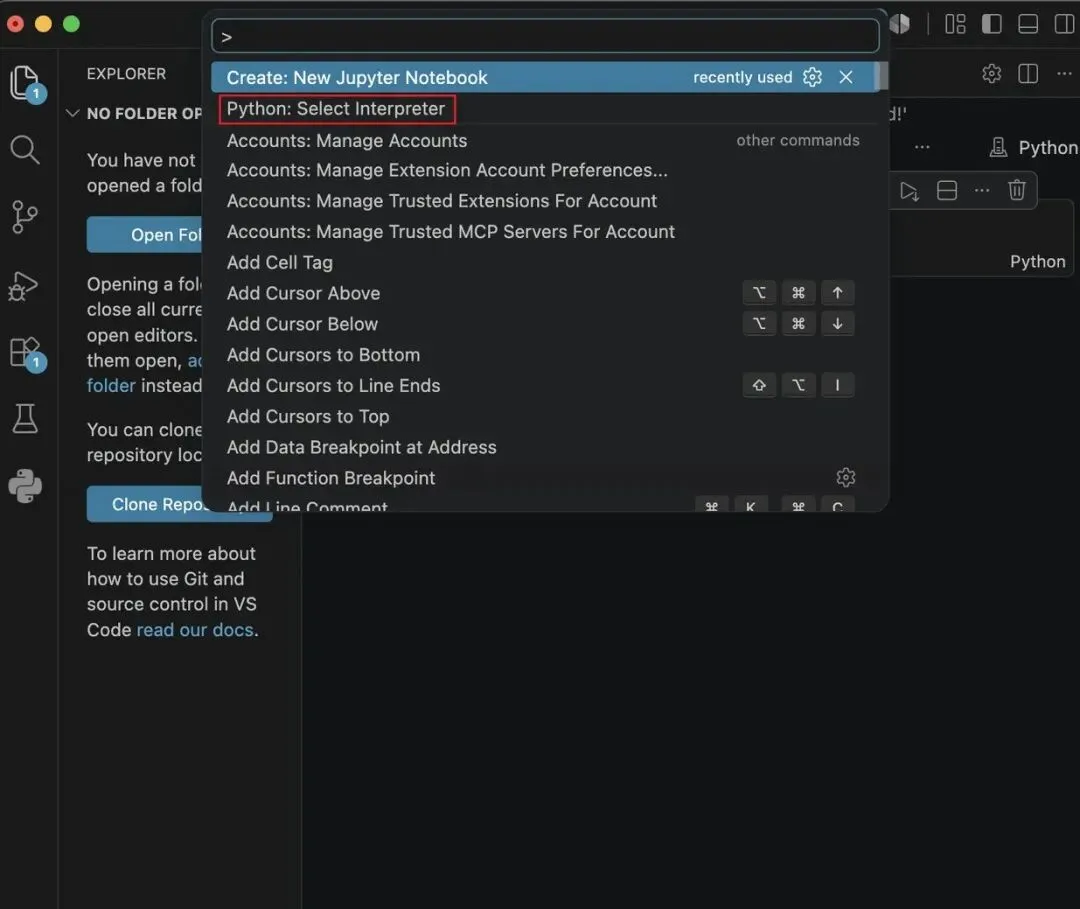Select Manage Extension Account Preferences command
The image size is (1080, 909).
click(545, 170)
